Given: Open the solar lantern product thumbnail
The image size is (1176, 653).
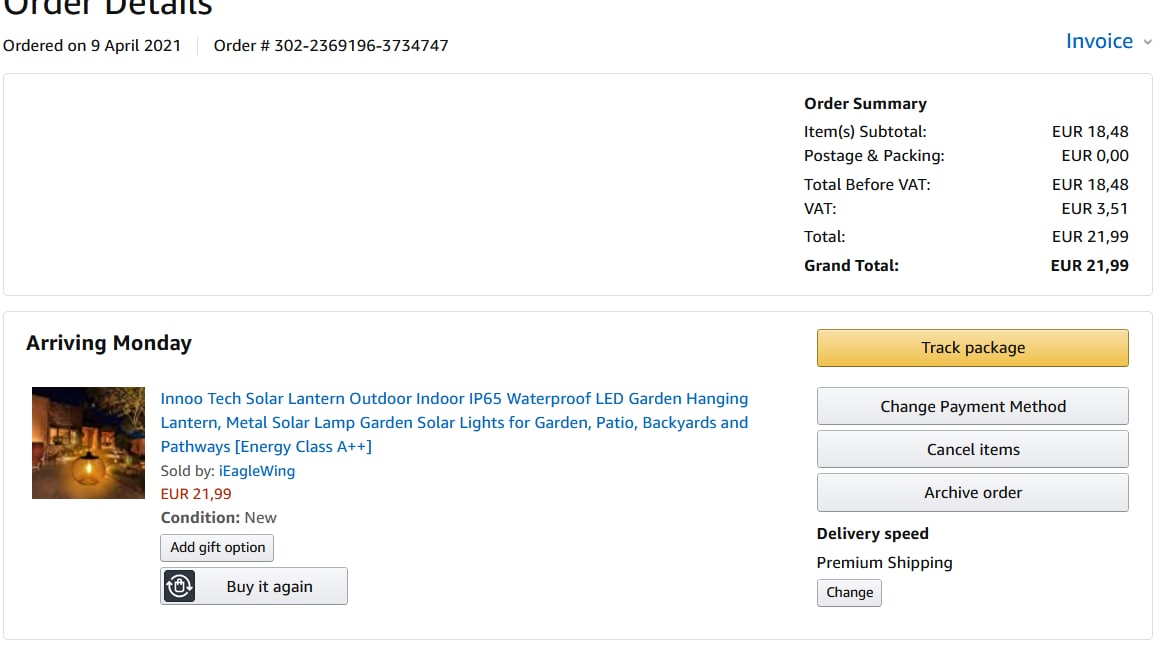Looking at the screenshot, I should click(88, 443).
